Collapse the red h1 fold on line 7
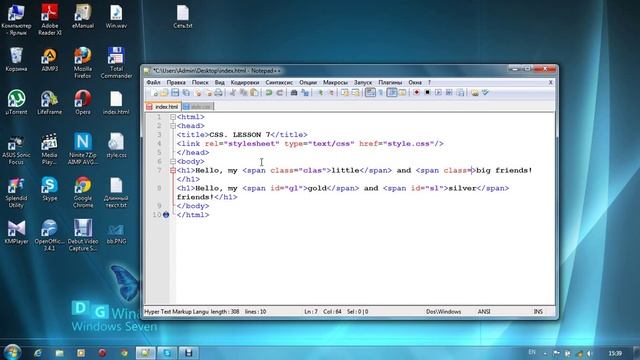This screenshot has width=640, height=360. point(173,171)
